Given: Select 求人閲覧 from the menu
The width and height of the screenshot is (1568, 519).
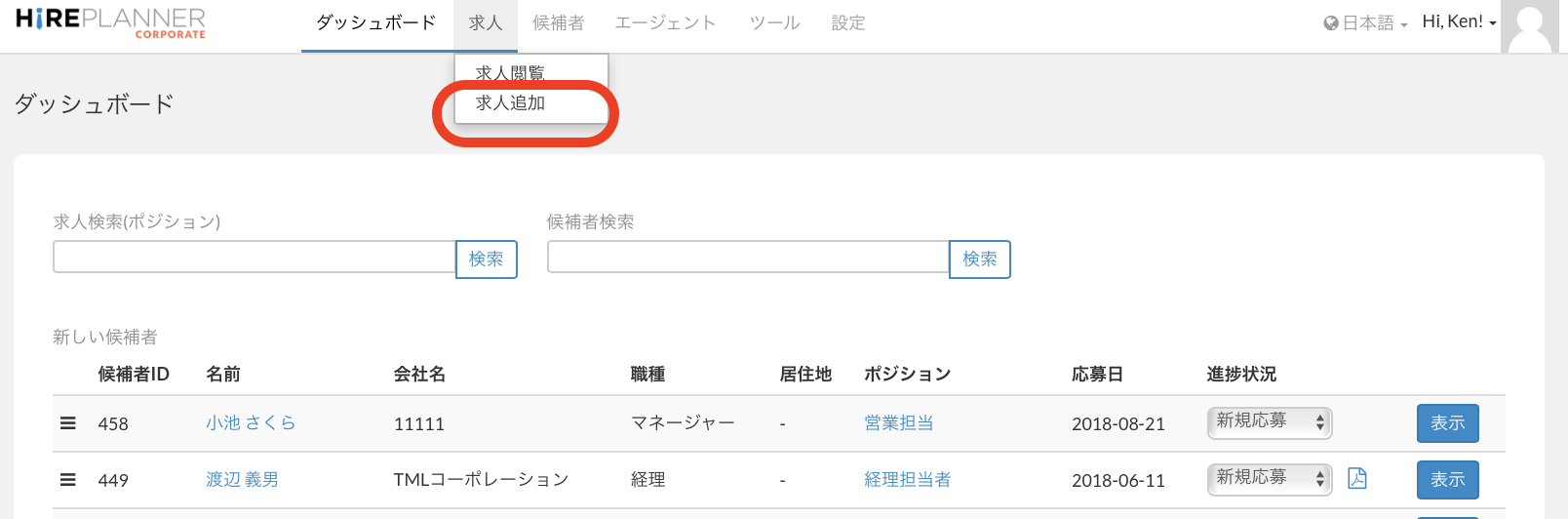Looking at the screenshot, I should click(x=510, y=73).
